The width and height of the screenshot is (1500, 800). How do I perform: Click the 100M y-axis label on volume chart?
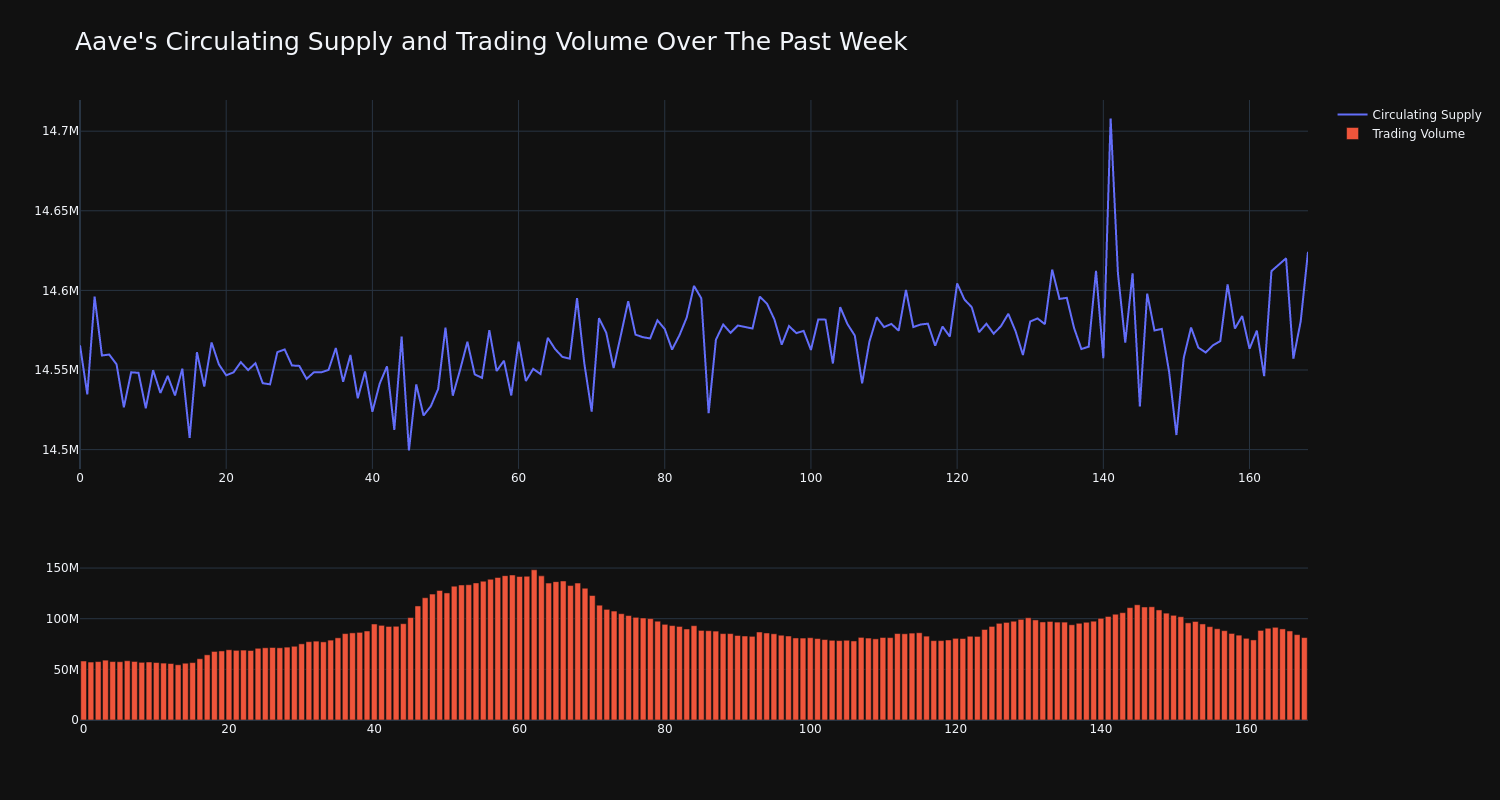(62, 619)
